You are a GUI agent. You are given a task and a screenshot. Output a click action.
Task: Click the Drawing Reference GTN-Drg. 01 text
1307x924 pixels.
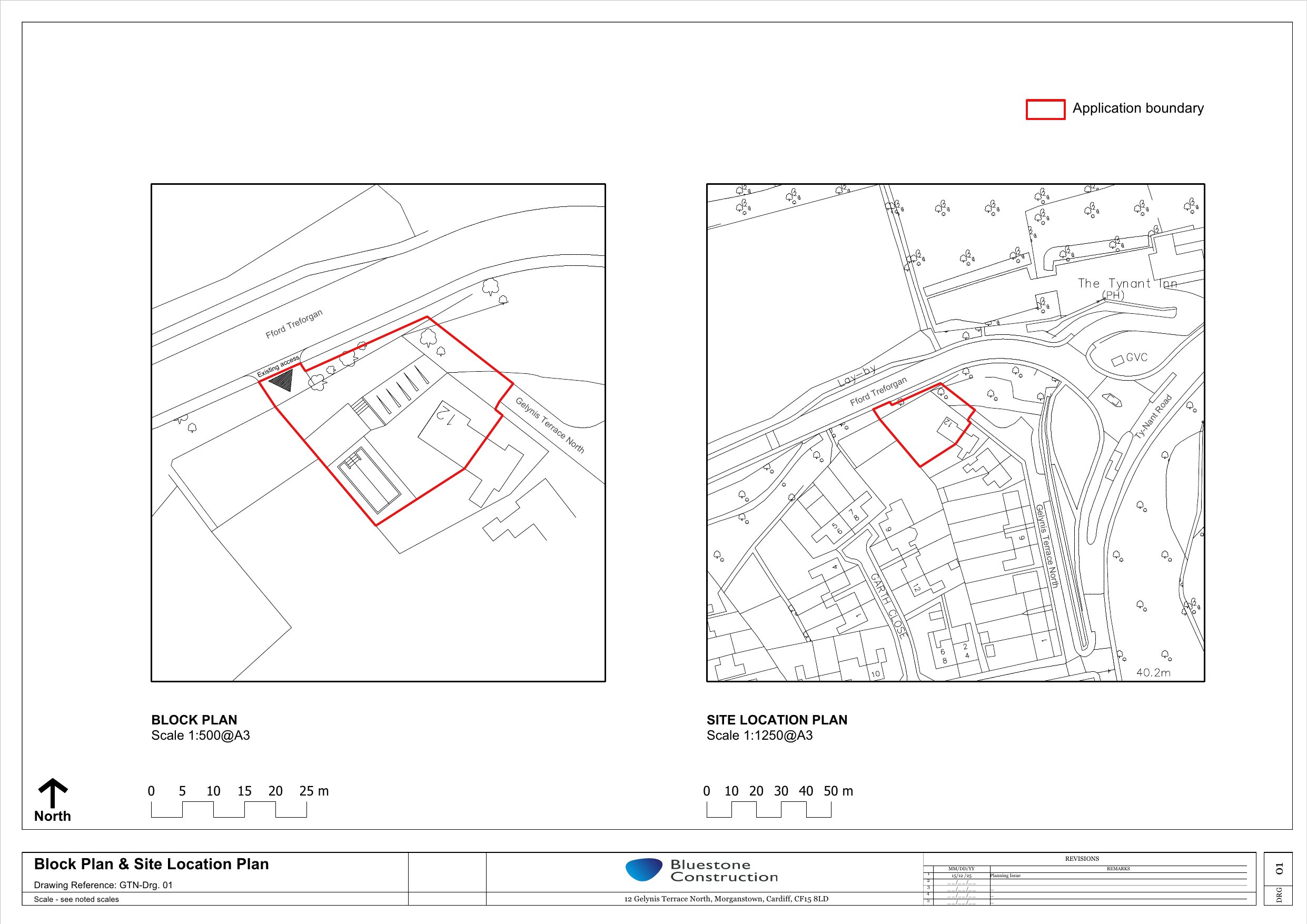tap(103, 885)
